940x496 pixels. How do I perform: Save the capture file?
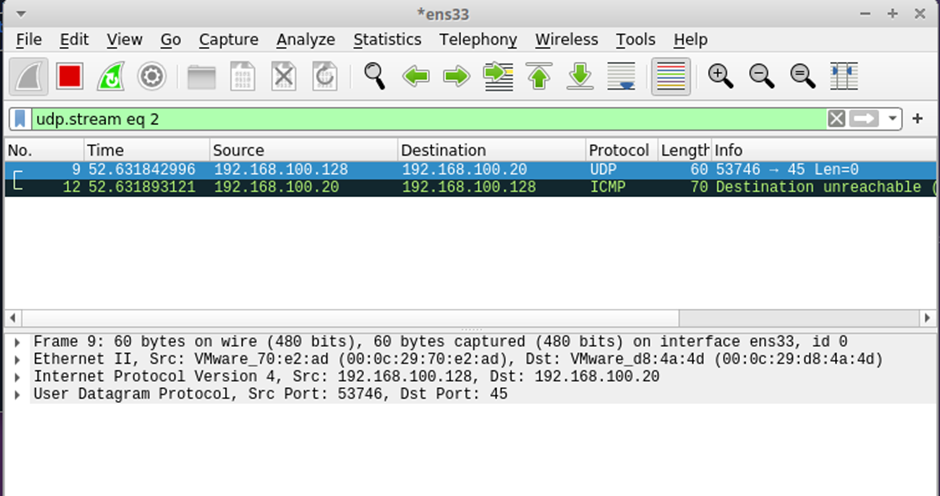(x=243, y=76)
